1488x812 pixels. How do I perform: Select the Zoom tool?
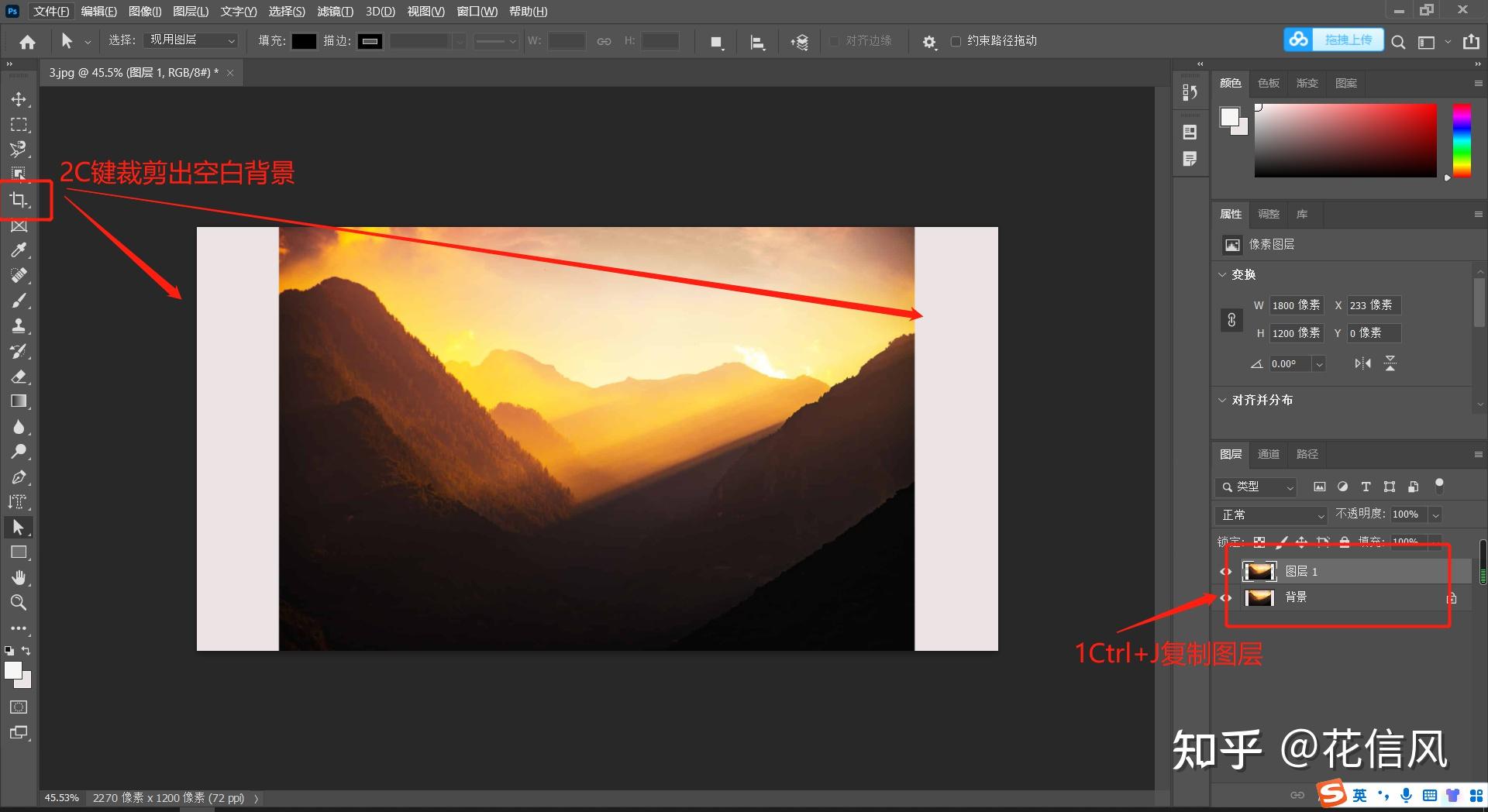click(x=19, y=602)
